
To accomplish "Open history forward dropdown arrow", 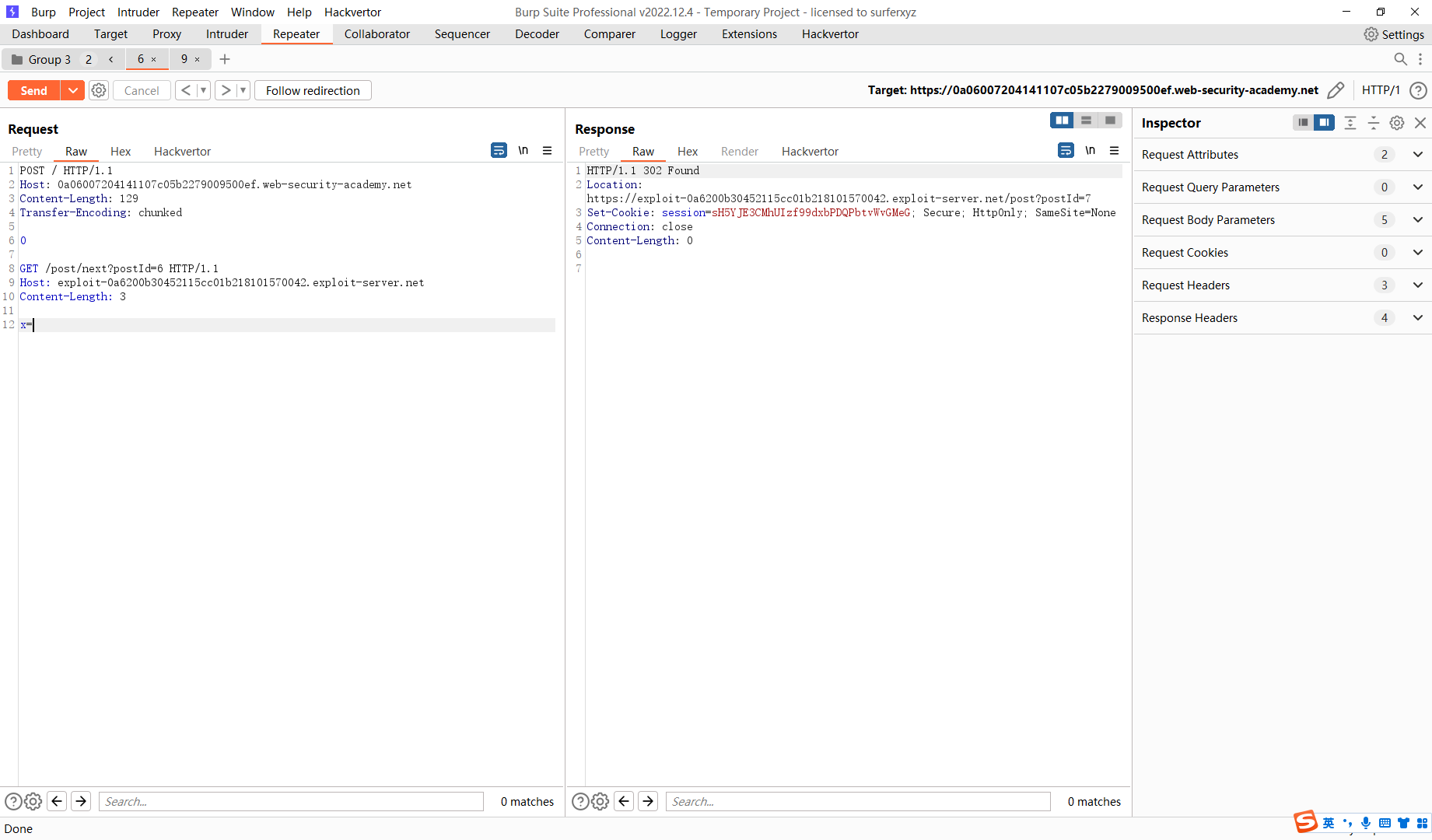I will [243, 90].
